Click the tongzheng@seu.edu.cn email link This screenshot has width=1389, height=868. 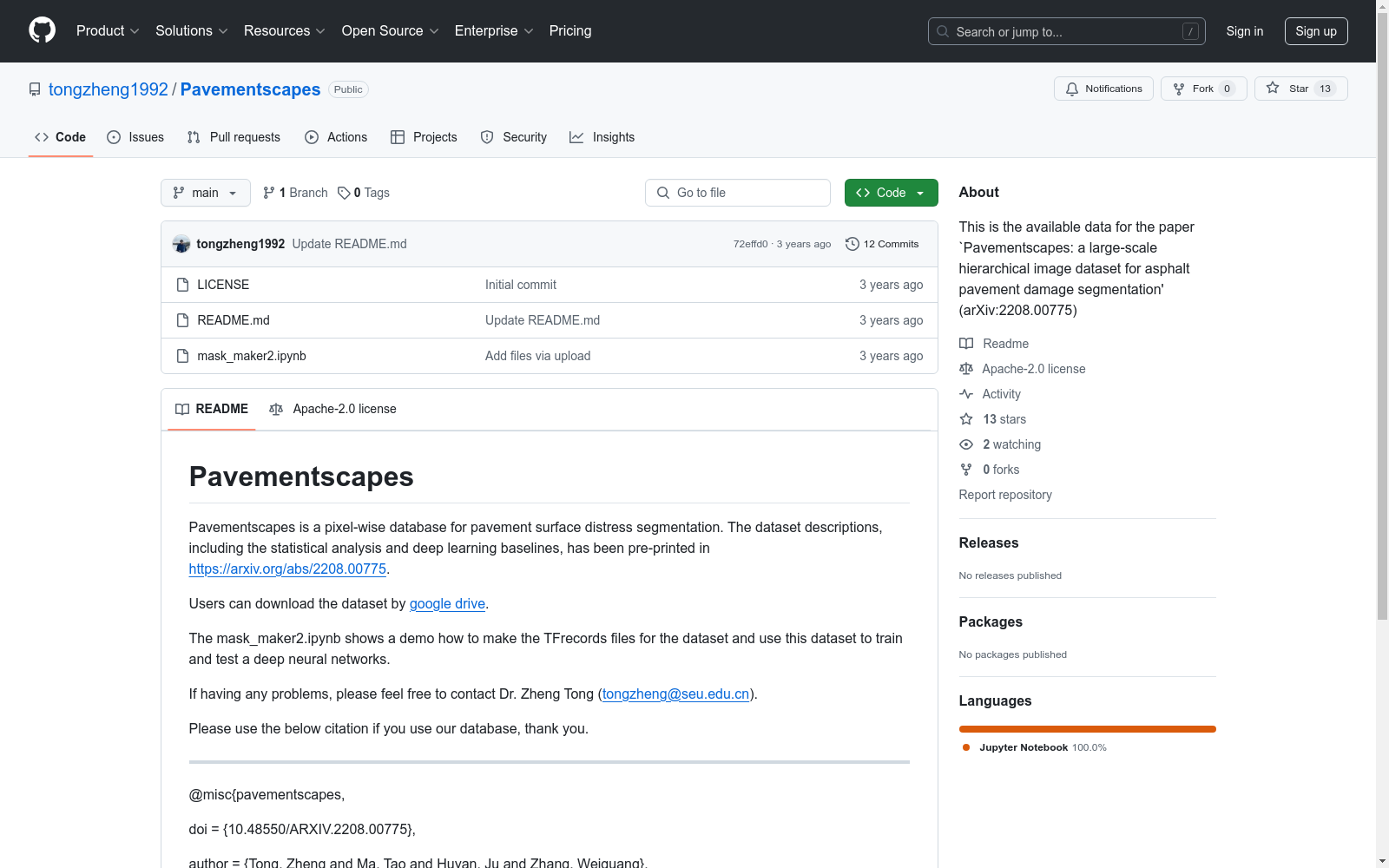pyautogui.click(x=675, y=694)
